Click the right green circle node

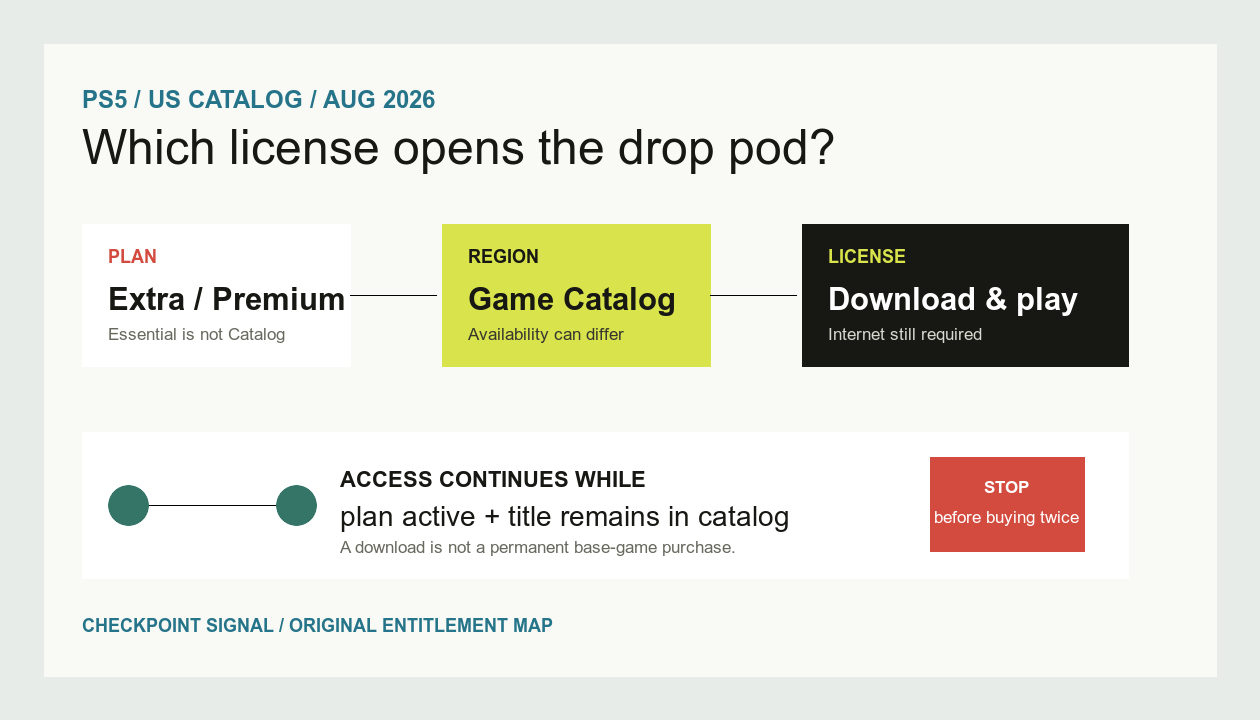pos(296,505)
